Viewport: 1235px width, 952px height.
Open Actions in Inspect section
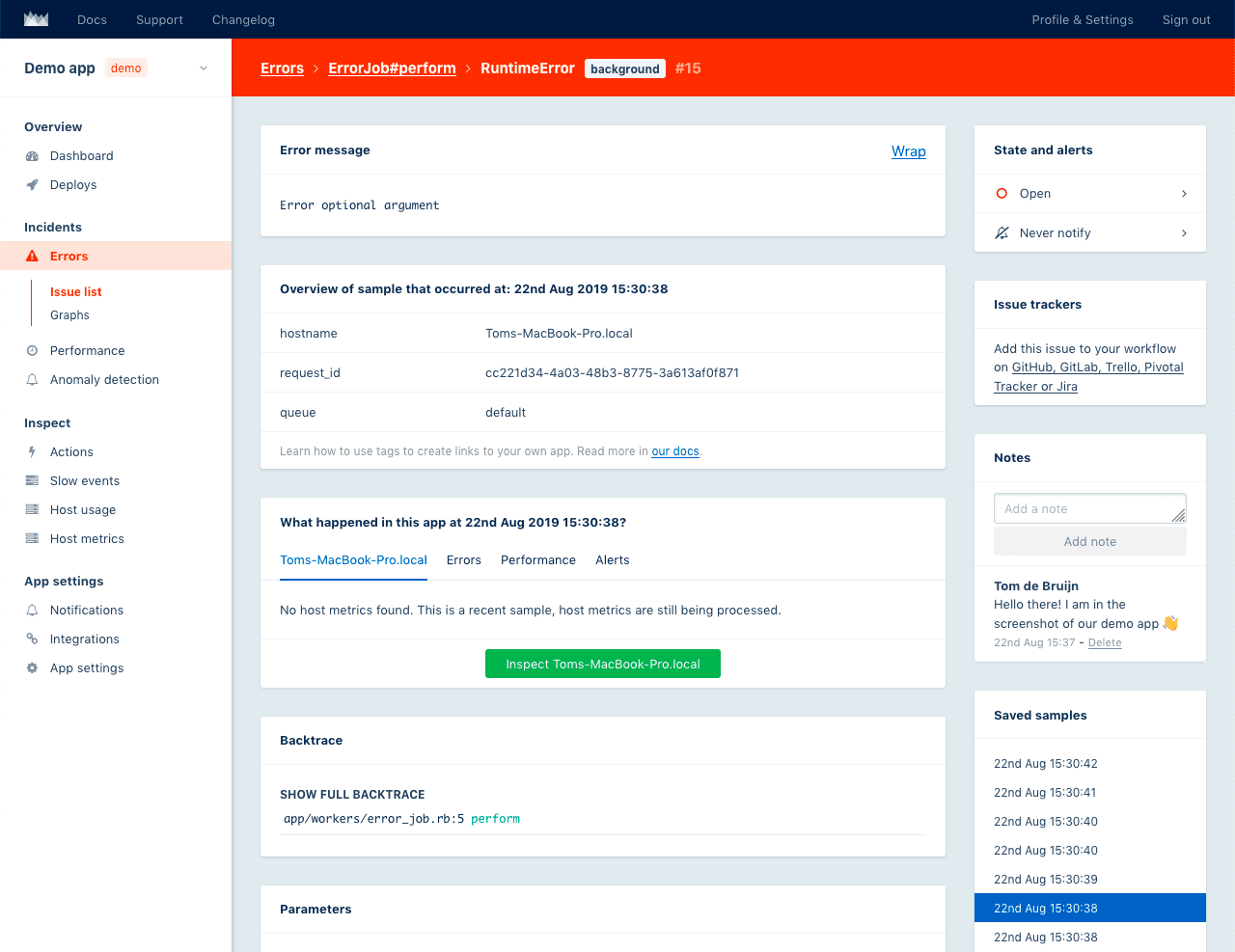point(71,452)
